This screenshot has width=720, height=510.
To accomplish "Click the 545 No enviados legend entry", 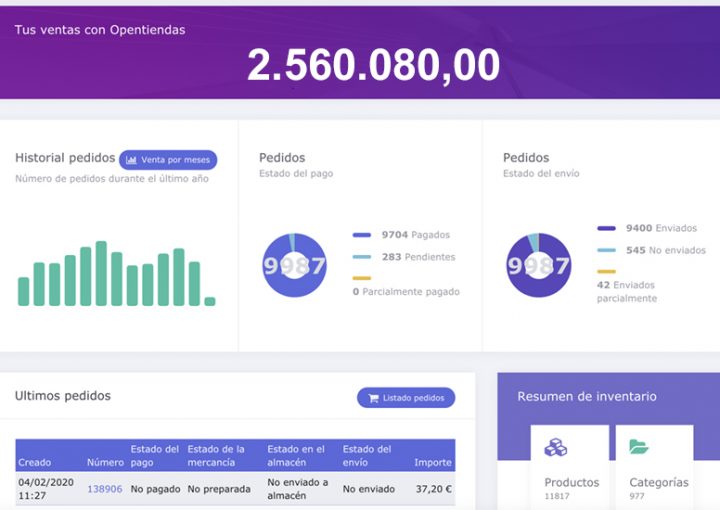I will coord(666,250).
